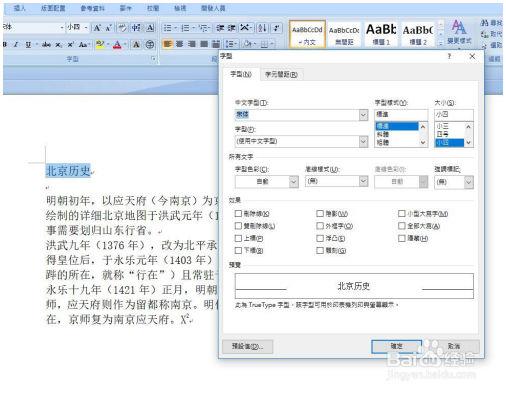The width and height of the screenshot is (506, 395).
Task: Click the italic icon in ribbon
Action: 16,45
